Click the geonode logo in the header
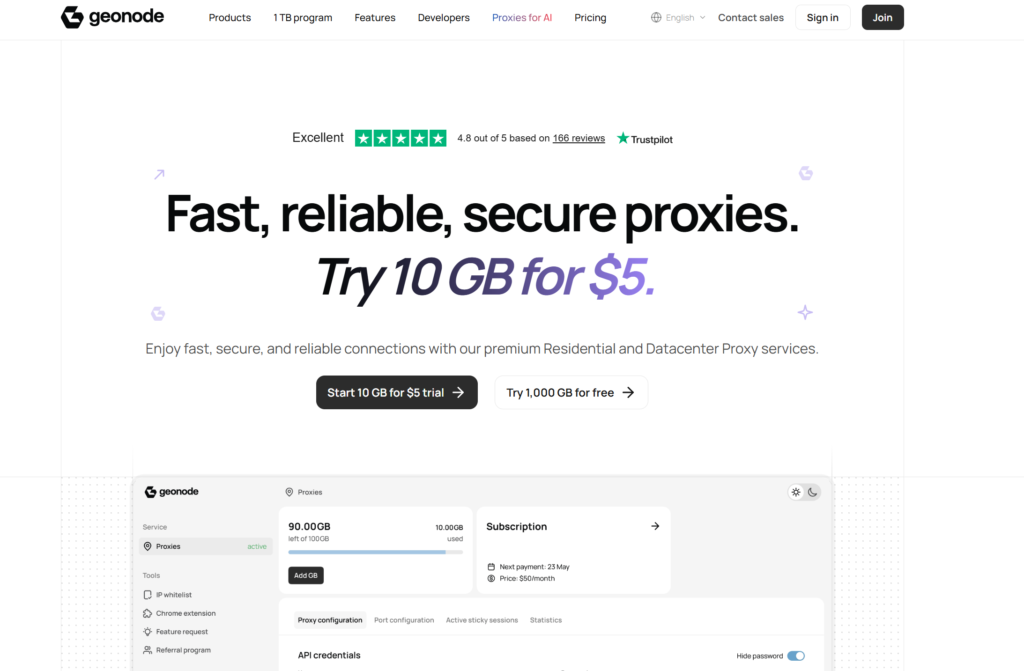 (112, 17)
